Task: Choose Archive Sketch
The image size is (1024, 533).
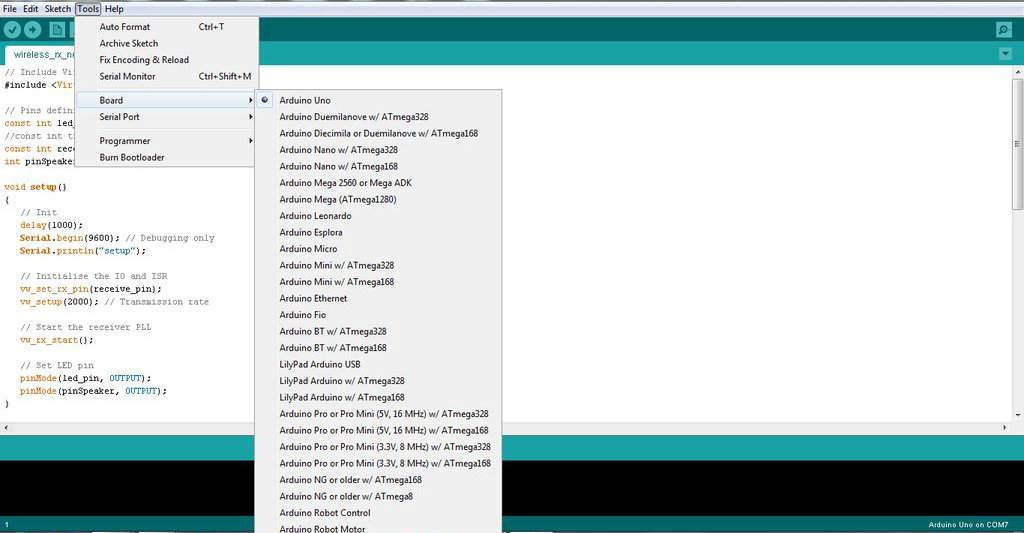Action: (167, 43)
